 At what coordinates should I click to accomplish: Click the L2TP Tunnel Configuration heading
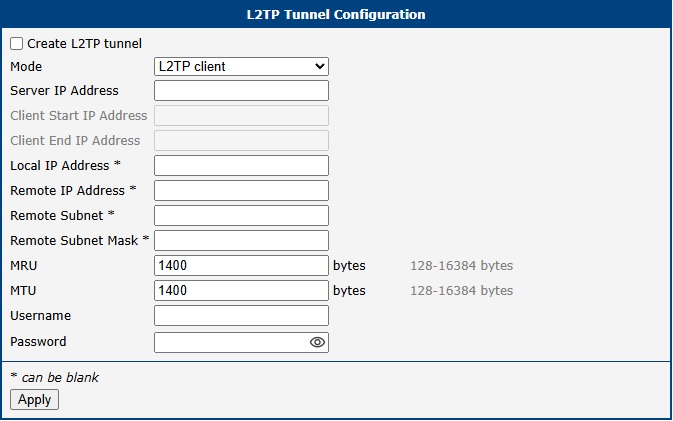tap(336, 14)
